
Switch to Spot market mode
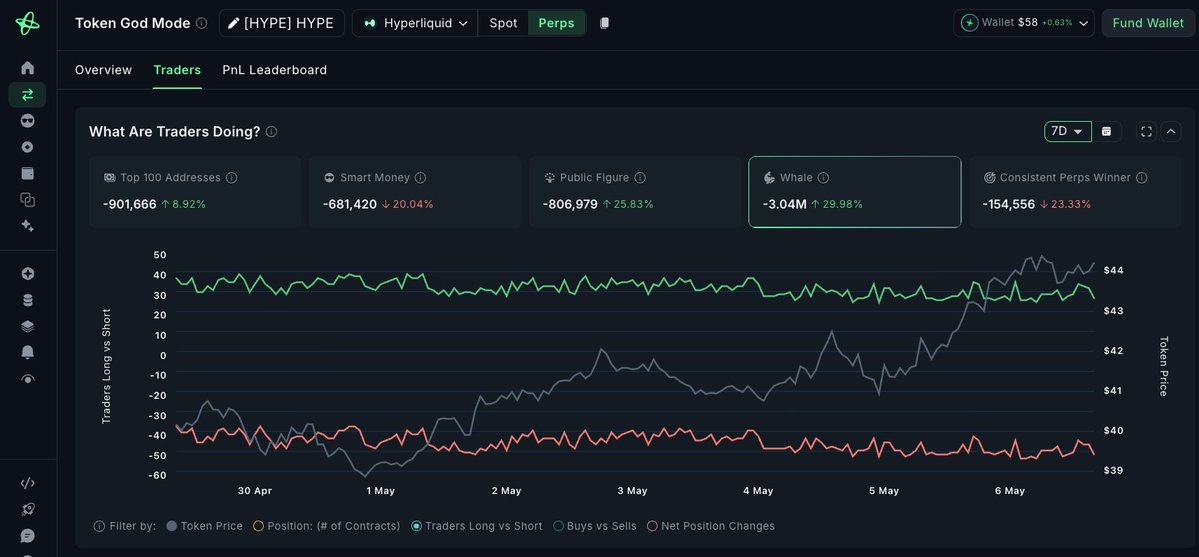(x=503, y=23)
